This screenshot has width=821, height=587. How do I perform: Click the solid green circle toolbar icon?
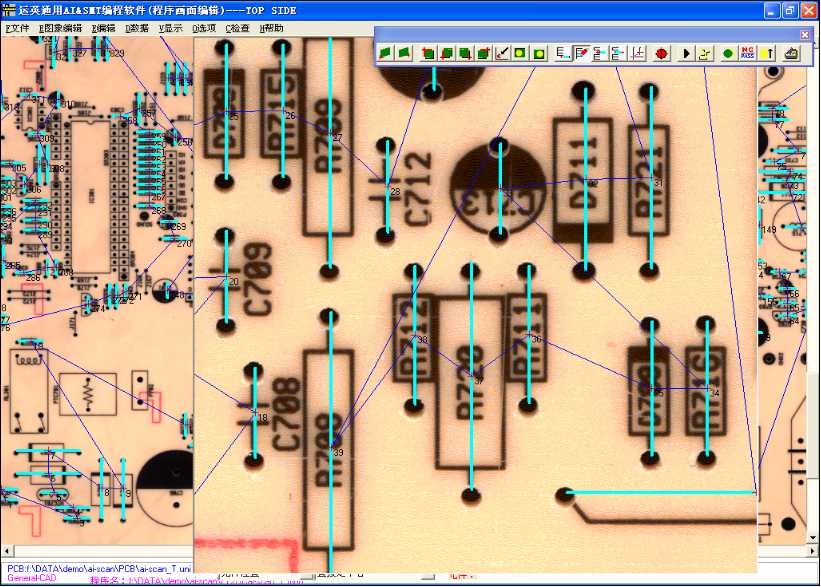coord(728,53)
